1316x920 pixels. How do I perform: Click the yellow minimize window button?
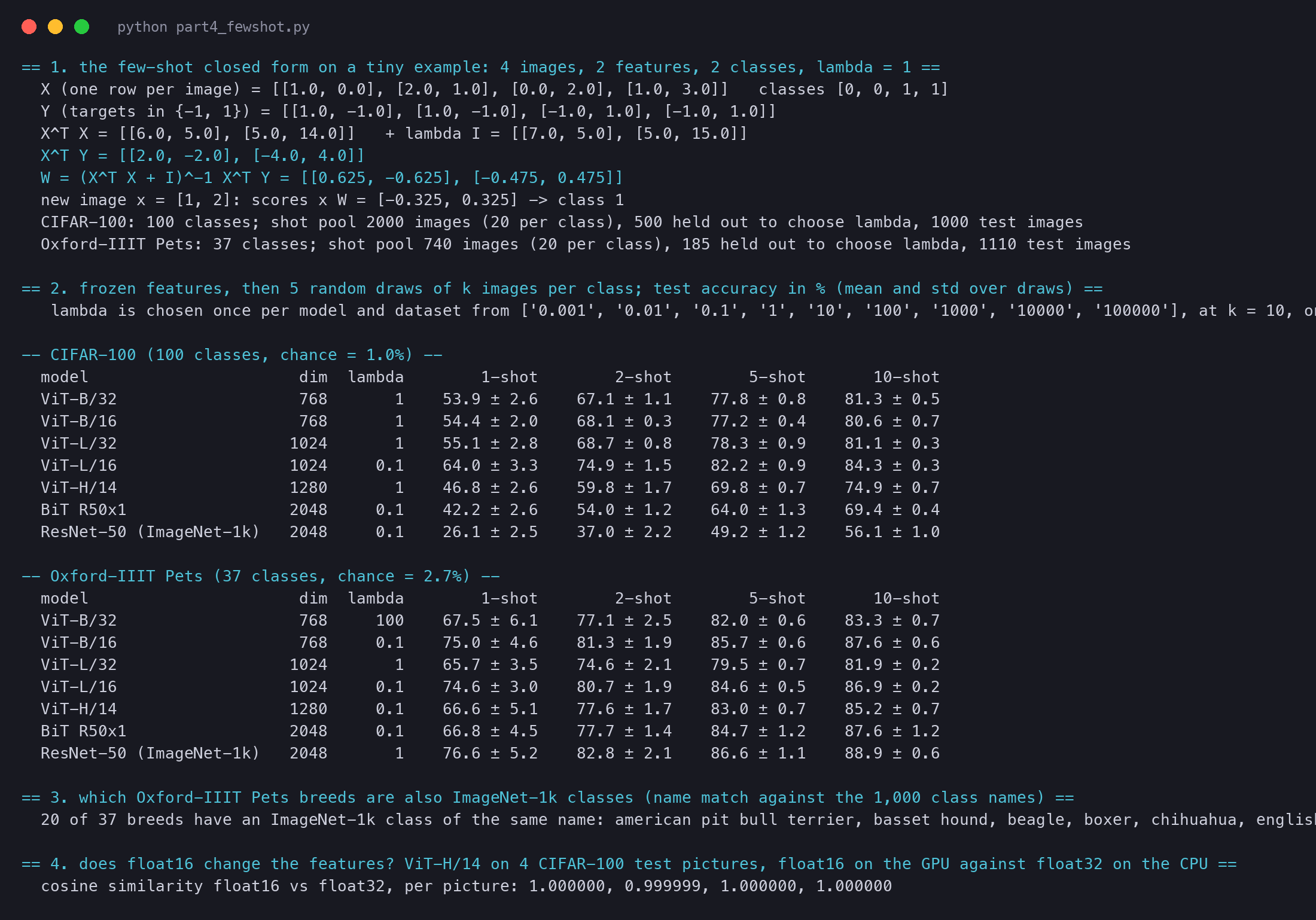click(x=55, y=27)
